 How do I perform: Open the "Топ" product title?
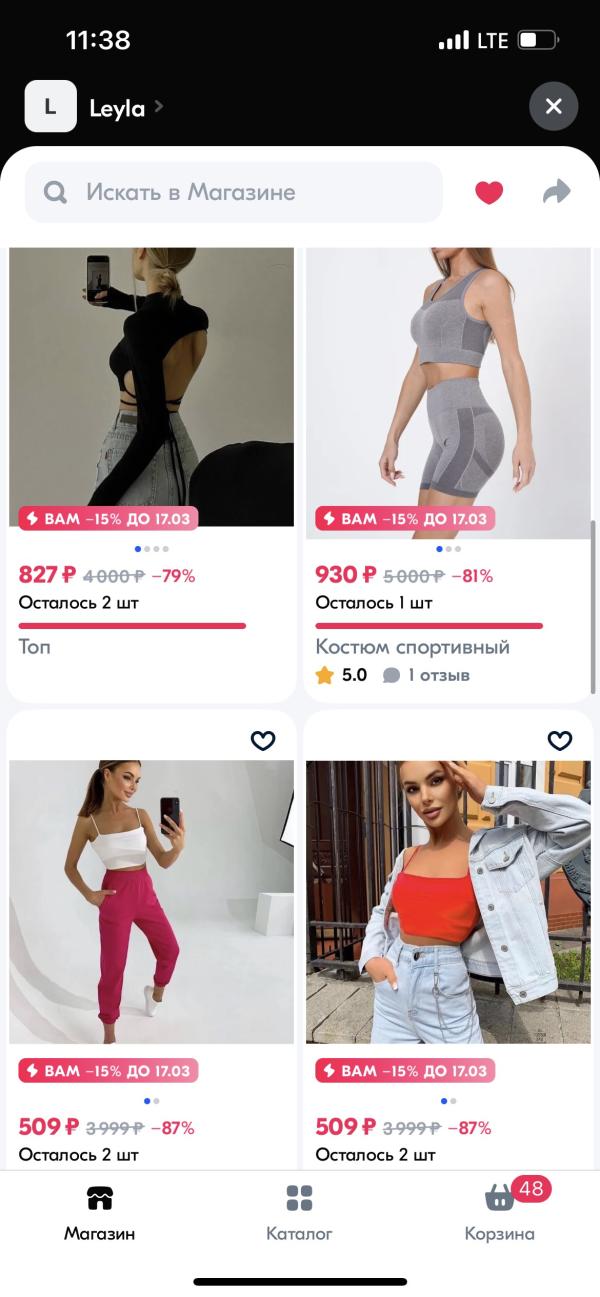[35, 647]
